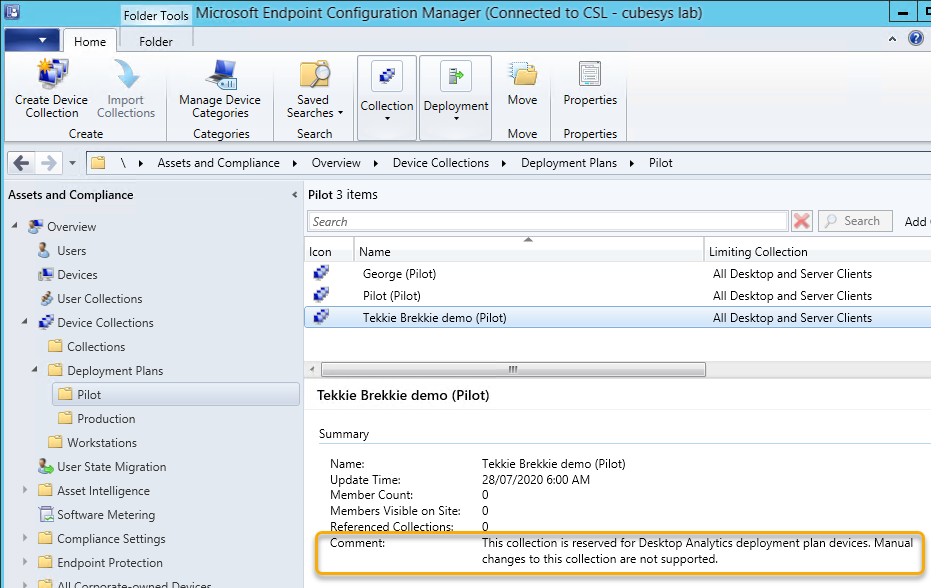This screenshot has height=588, width=931.
Task: Expand the Asset Intelligence tree node
Action: point(26,491)
